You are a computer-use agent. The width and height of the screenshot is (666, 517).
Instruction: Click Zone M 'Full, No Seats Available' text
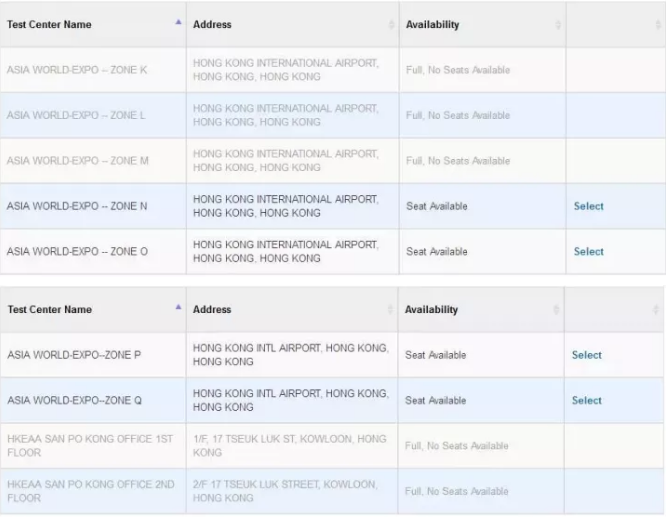(458, 161)
